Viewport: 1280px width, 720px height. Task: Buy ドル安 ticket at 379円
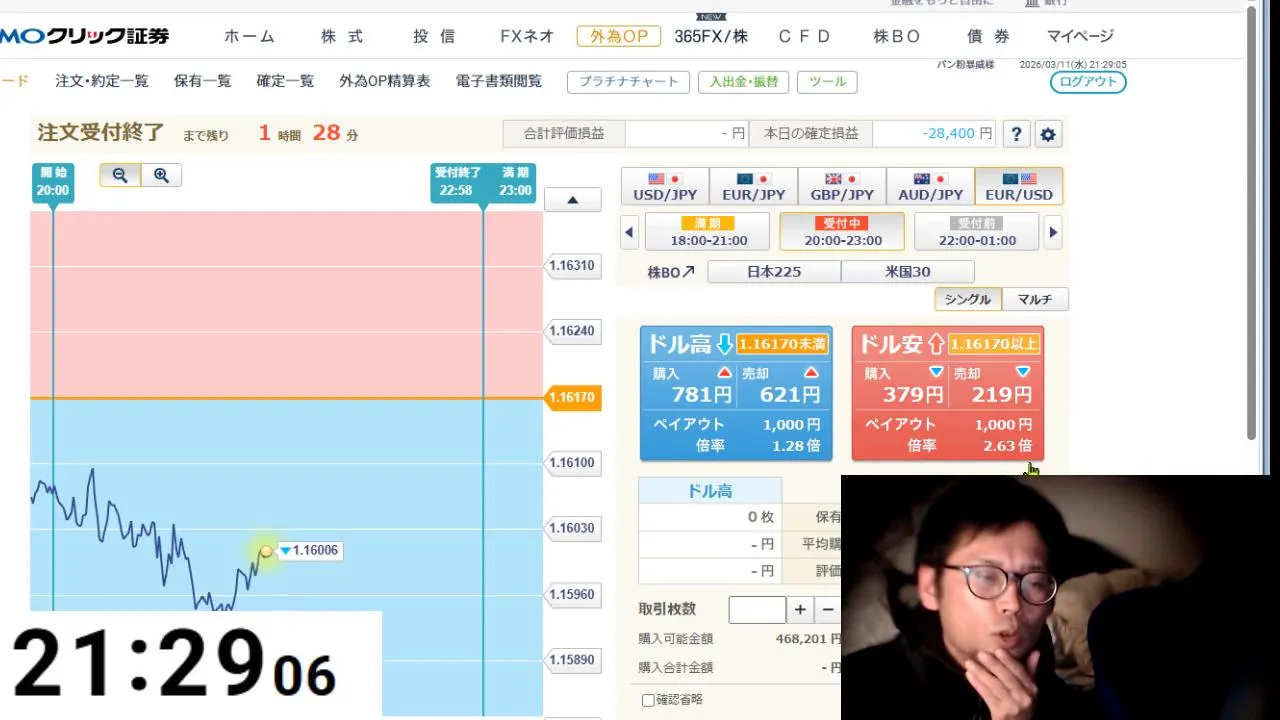click(905, 386)
